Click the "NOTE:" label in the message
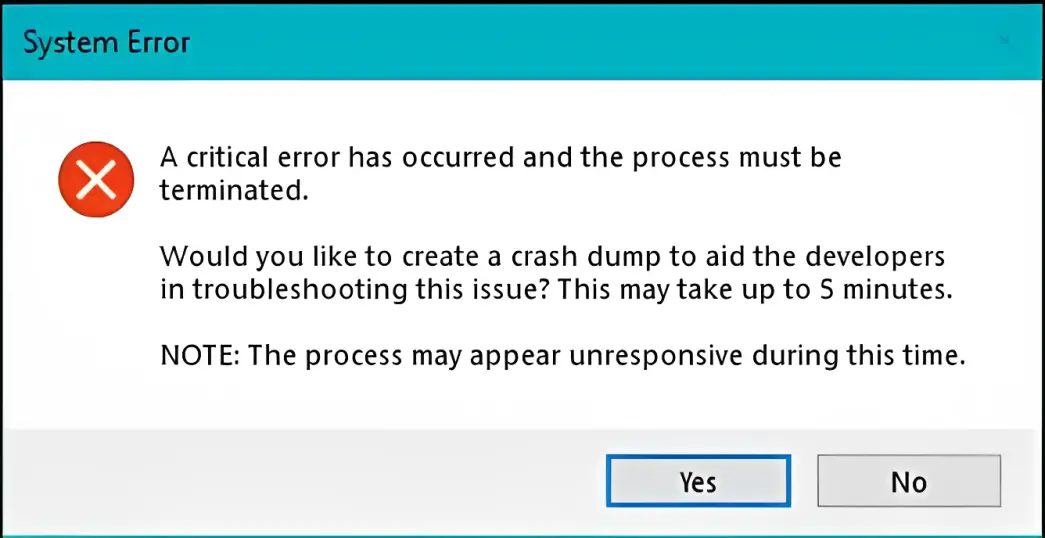1045x538 pixels. (197, 357)
